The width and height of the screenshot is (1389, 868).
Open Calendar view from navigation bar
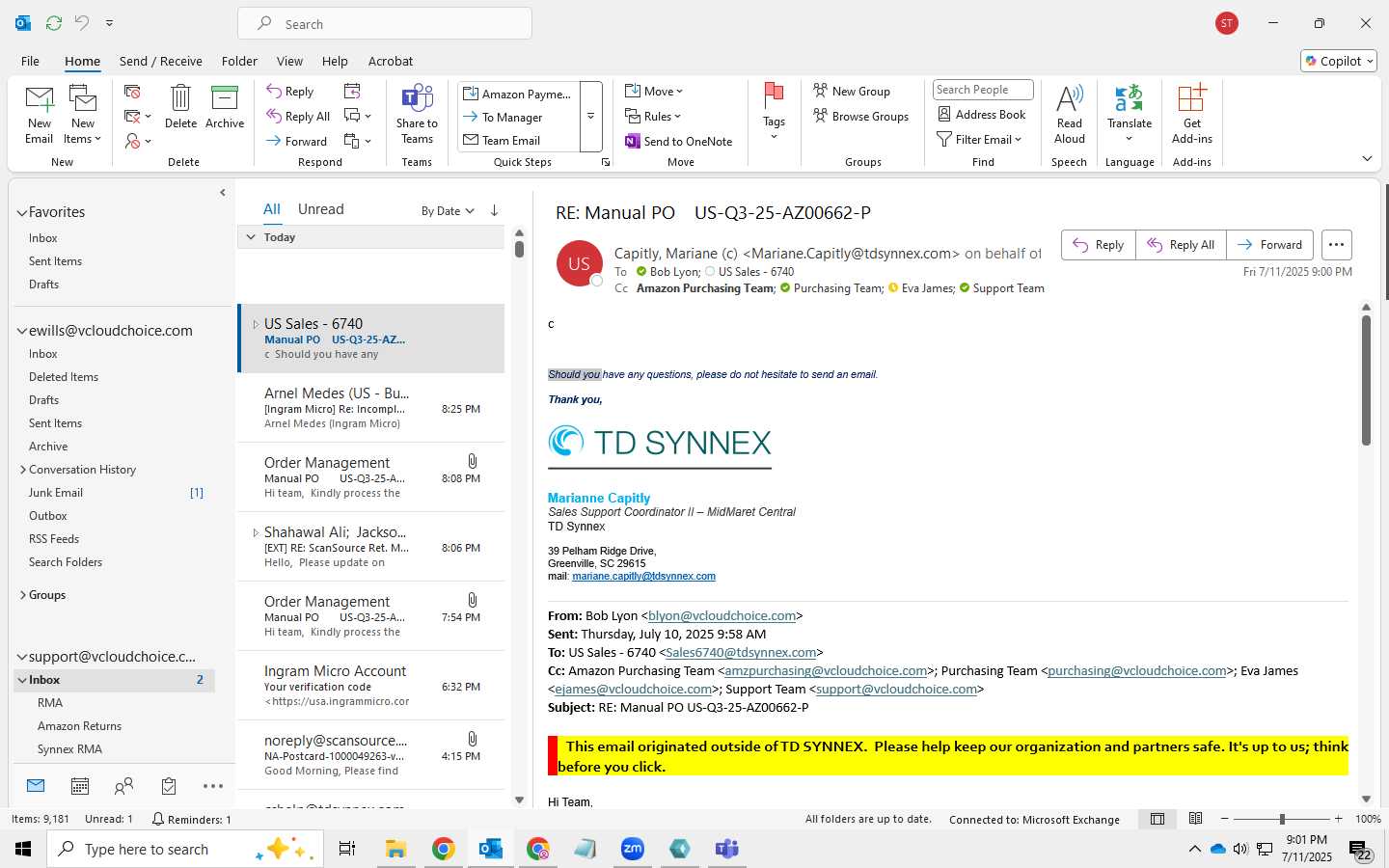pyautogui.click(x=80, y=786)
